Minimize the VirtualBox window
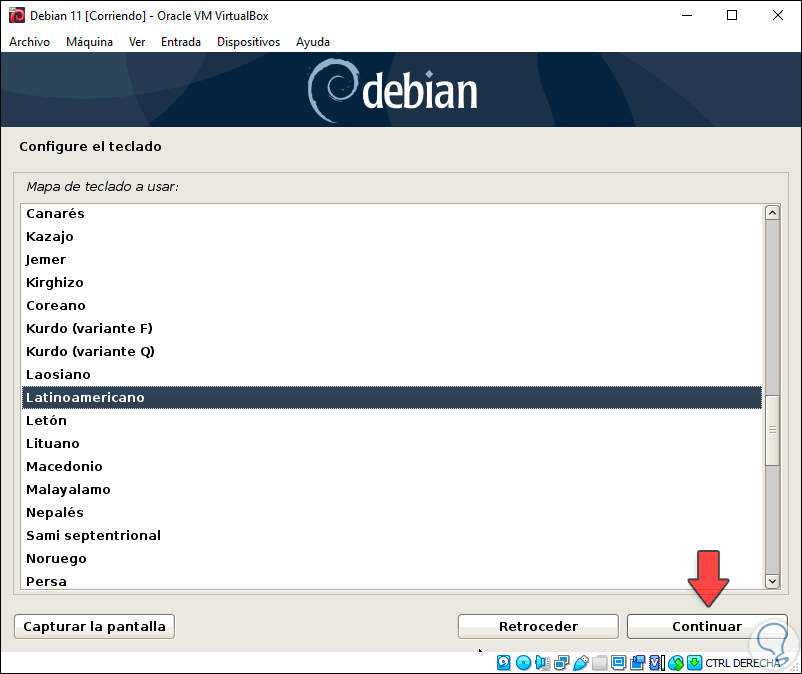 pos(687,15)
